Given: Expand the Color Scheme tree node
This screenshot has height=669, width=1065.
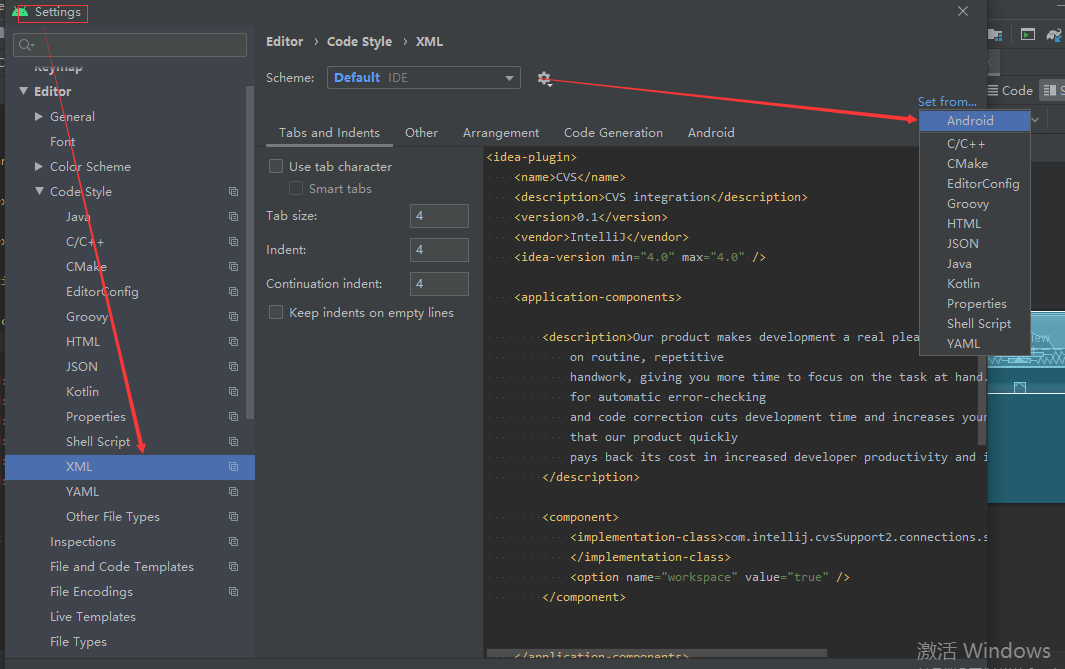Looking at the screenshot, I should (39, 166).
